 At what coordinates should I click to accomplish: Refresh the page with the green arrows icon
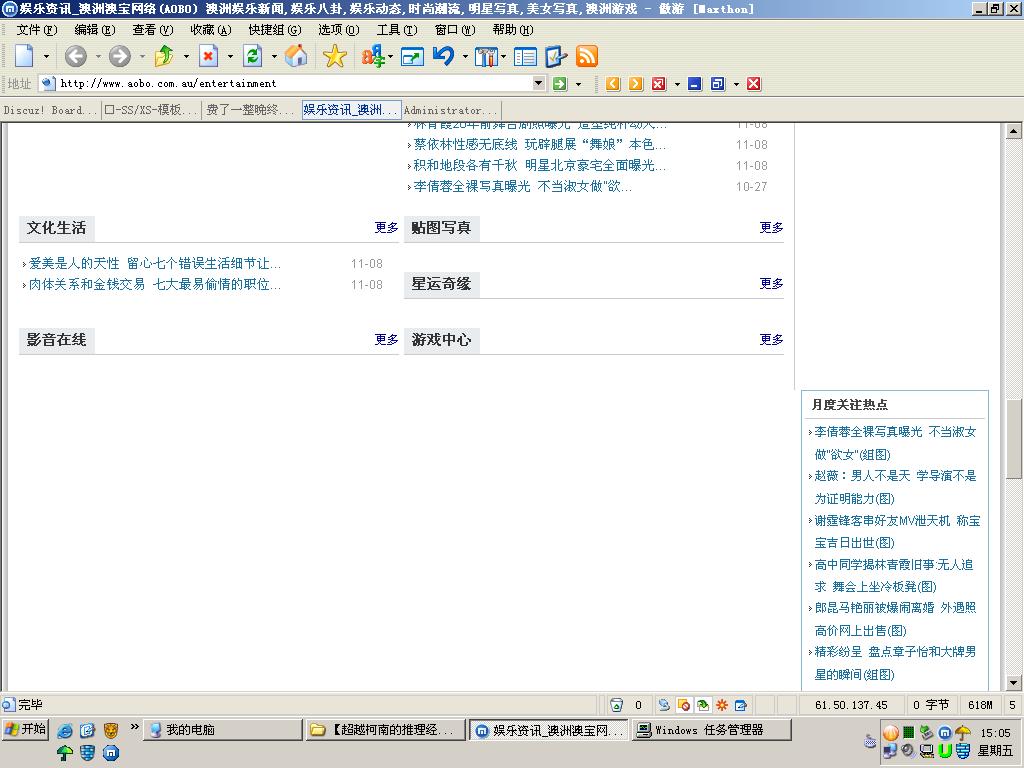pos(253,56)
